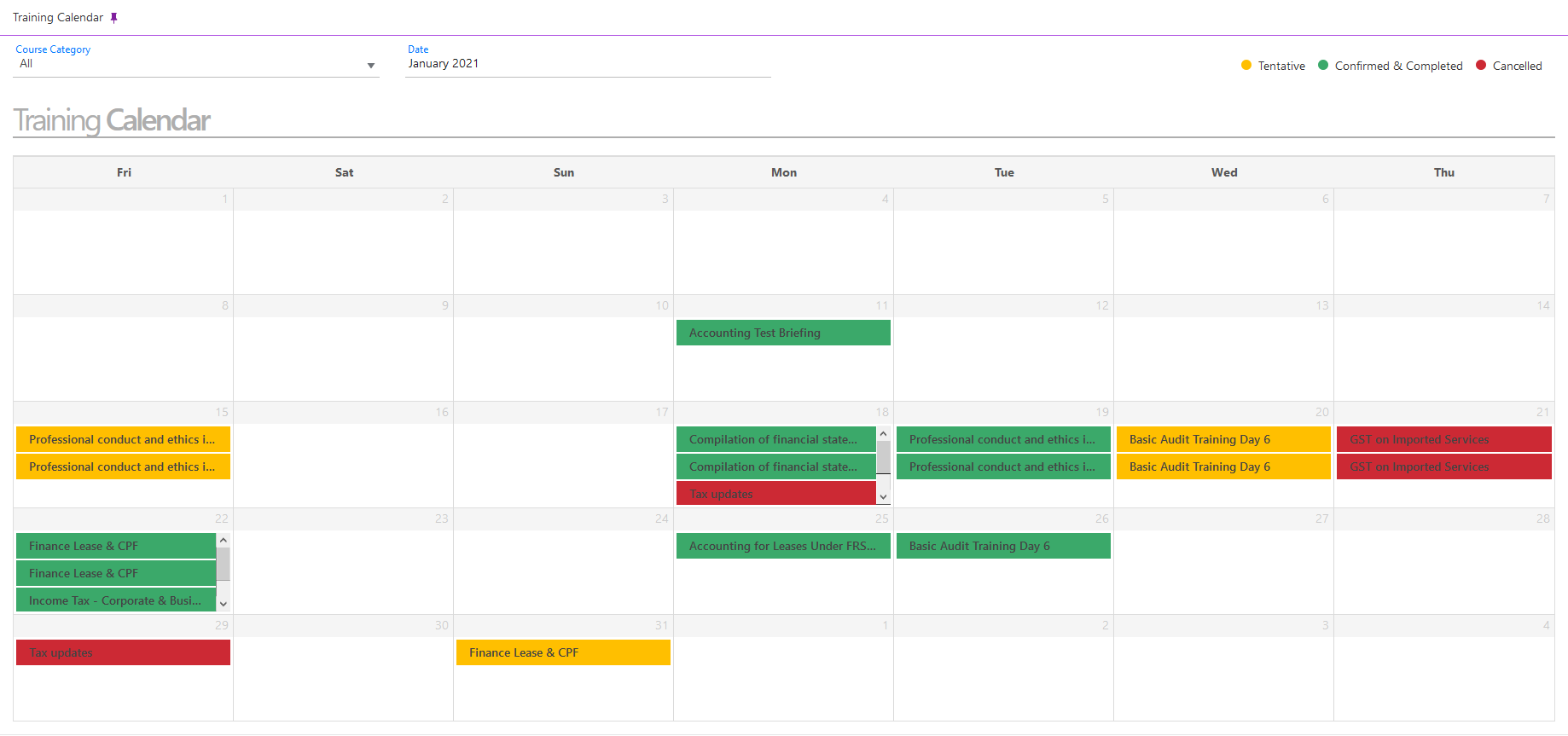This screenshot has height=736, width=1568.
Task: Click the pin icon beside Training Calendar
Action: (113, 18)
